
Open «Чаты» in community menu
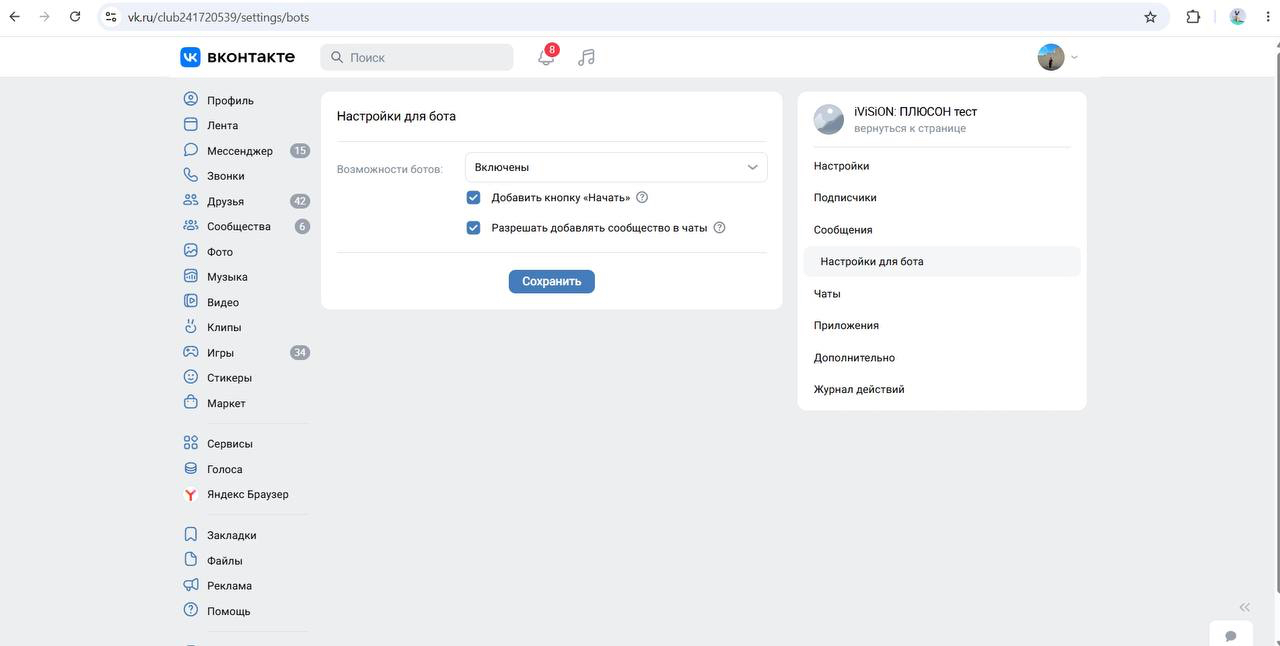[827, 293]
